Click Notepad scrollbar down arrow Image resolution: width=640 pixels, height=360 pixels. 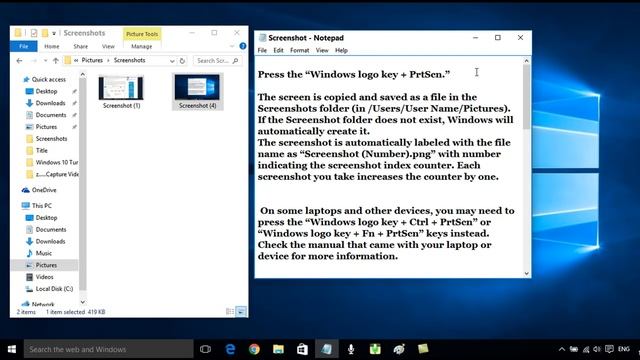527,273
